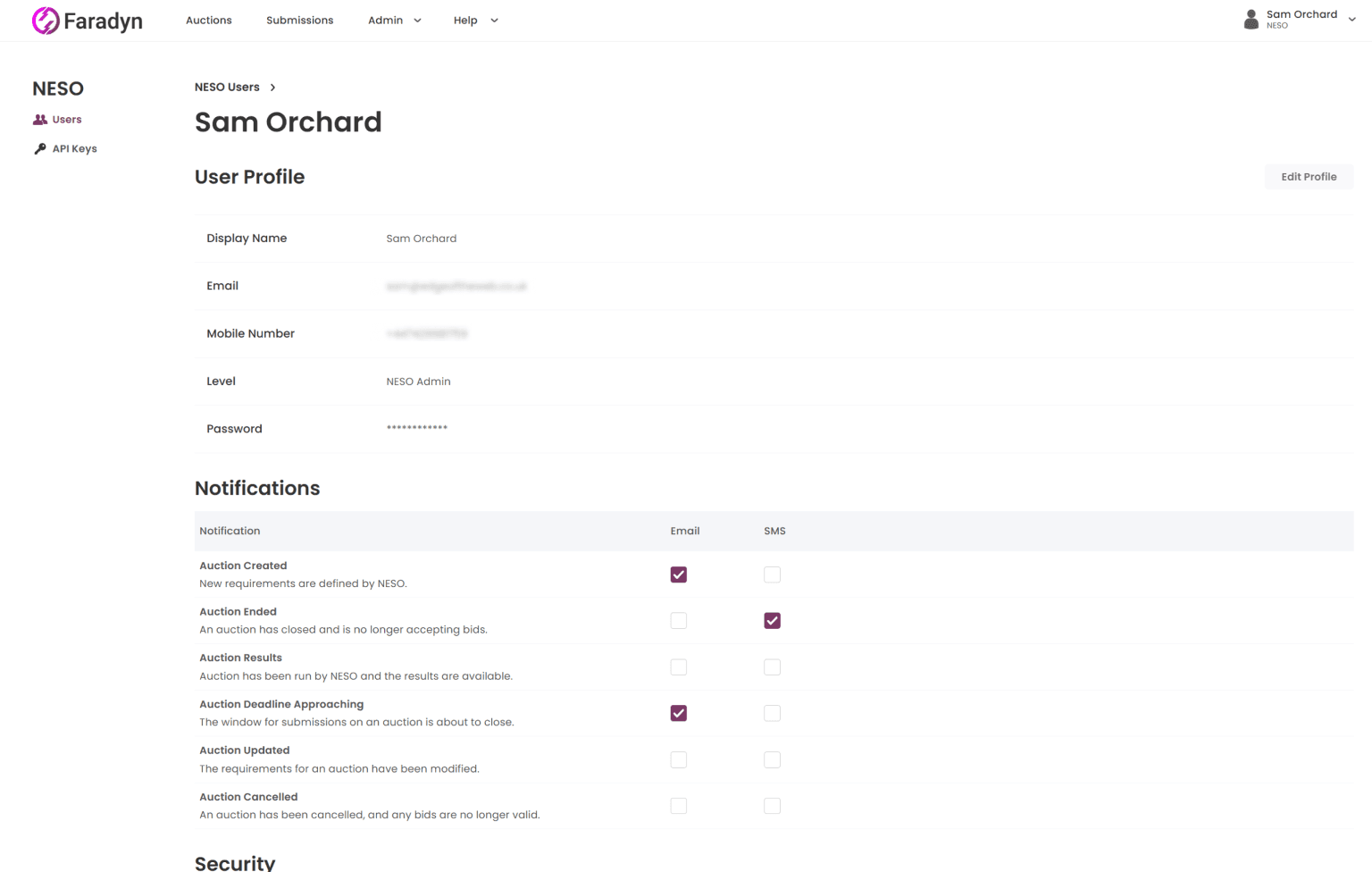Open the Sam Orchard account dropdown arrow

click(1351, 20)
